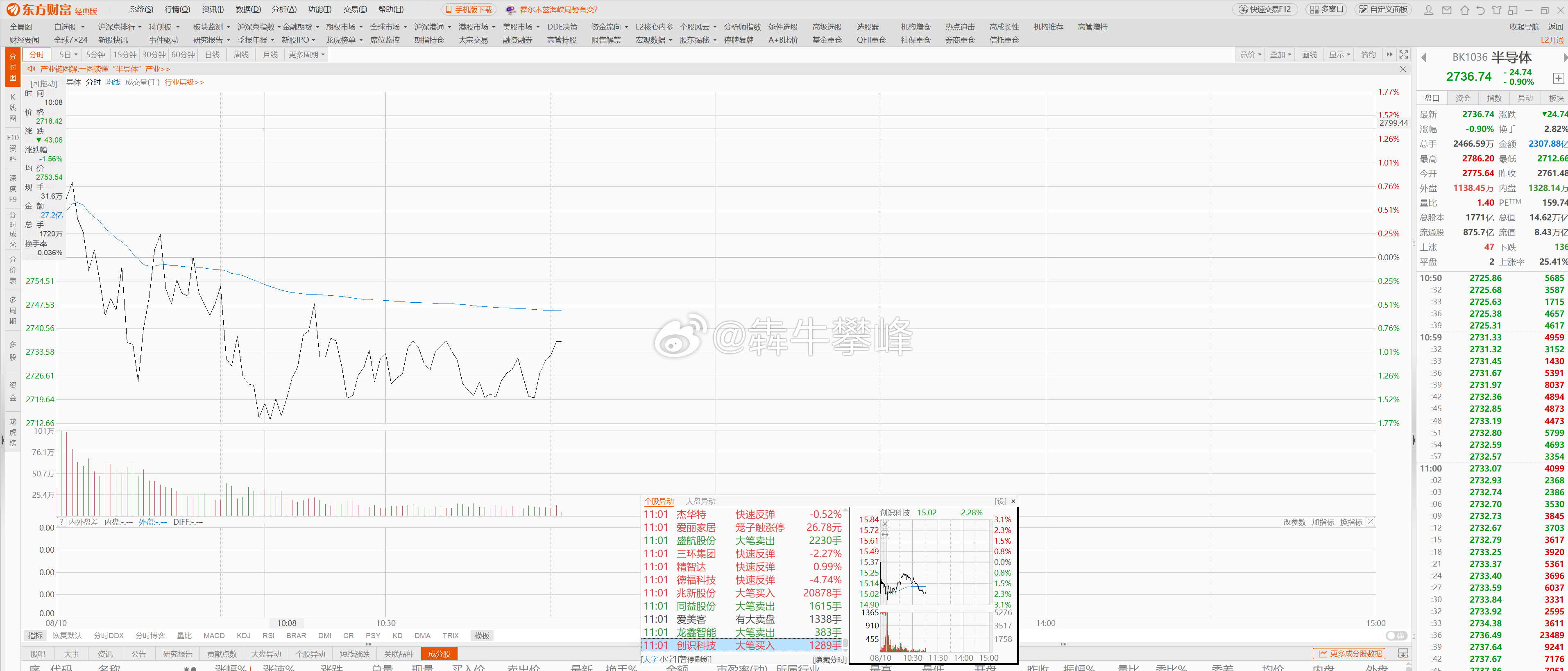Toggle 隐藏分时 in the popup
The image size is (1568, 671).
click(x=829, y=660)
